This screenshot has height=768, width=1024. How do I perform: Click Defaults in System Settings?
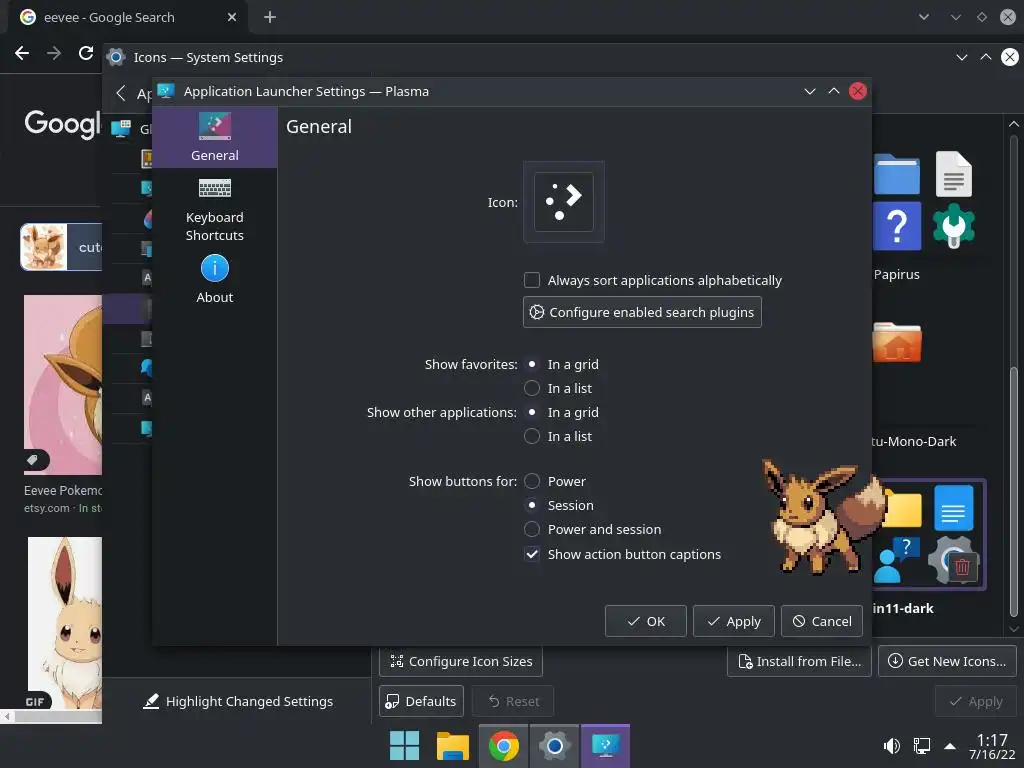click(421, 701)
